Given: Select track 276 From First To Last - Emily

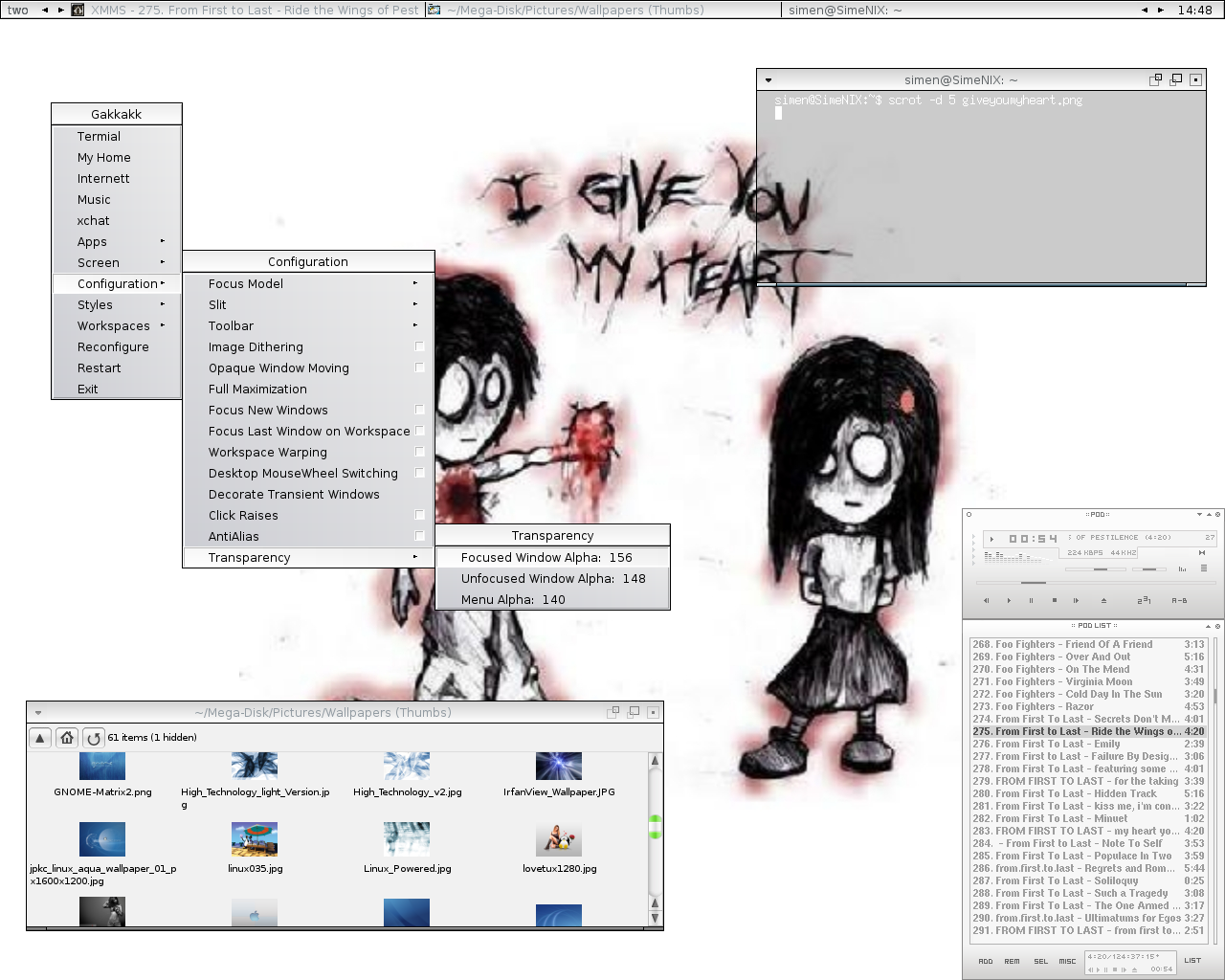Looking at the screenshot, I should pyautogui.click(x=1089, y=744).
